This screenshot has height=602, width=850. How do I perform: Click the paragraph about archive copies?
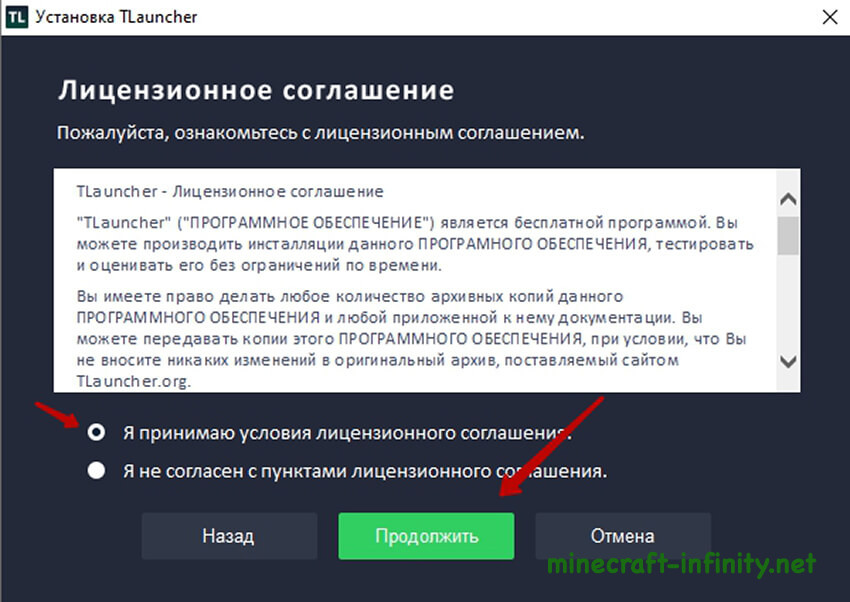[411, 339]
